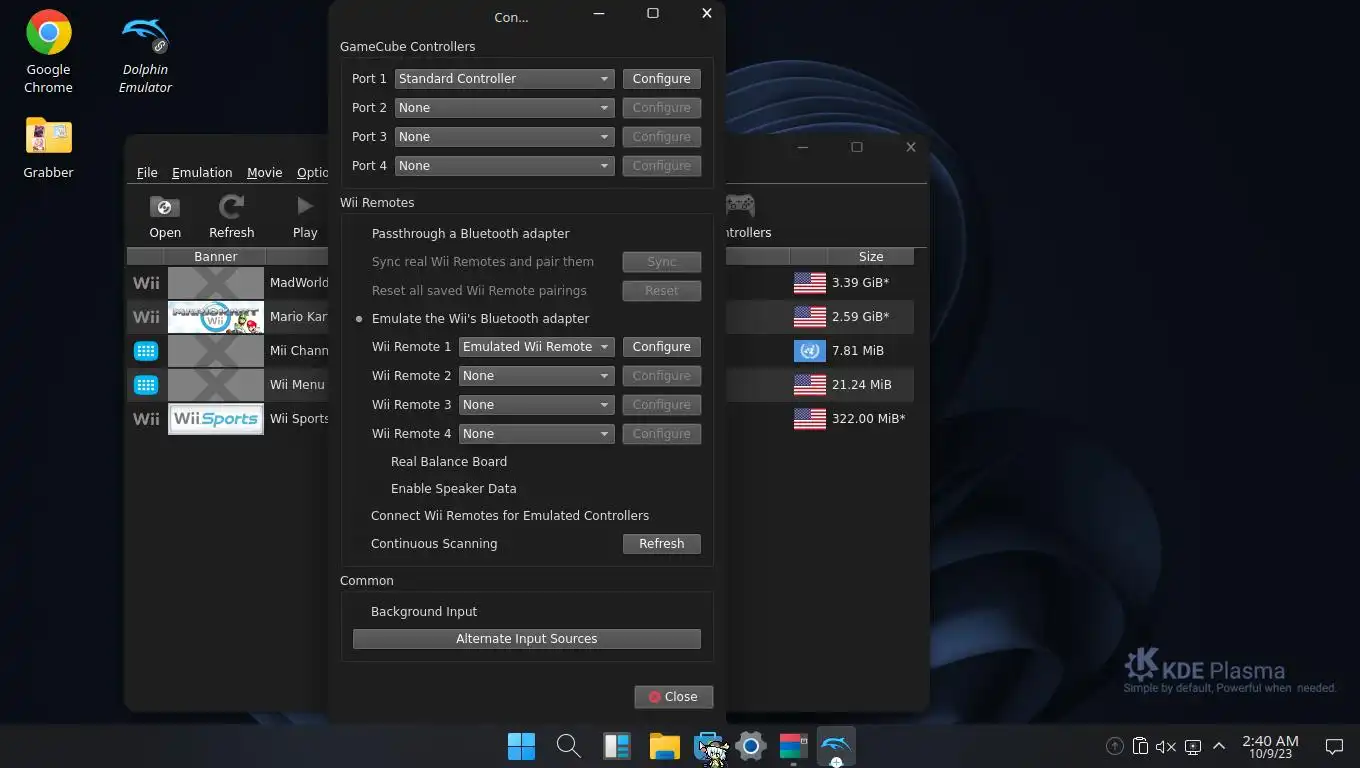Open Wii Remote 2 dropdown

pyautogui.click(x=536, y=375)
